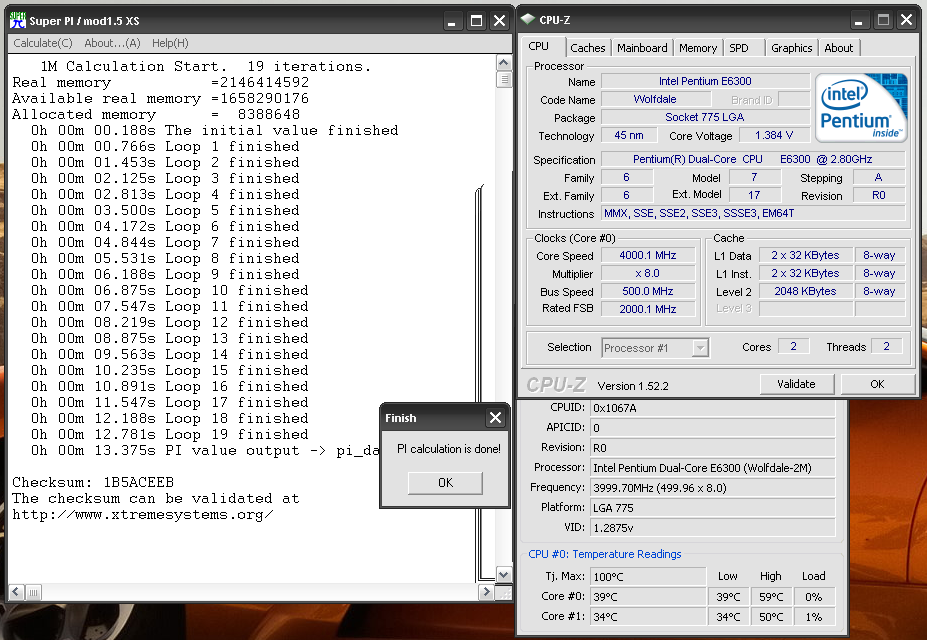
Task: Switch to the Memory tab in CPU-Z
Action: [698, 48]
